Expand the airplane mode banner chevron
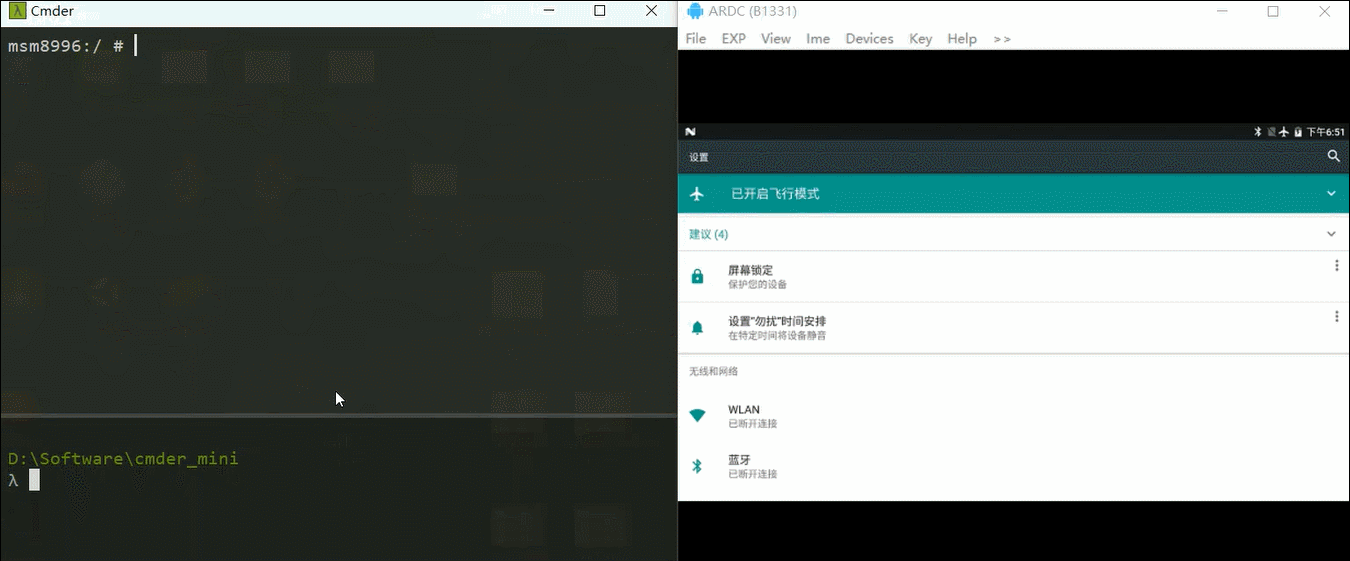The image size is (1350, 561). click(x=1331, y=193)
